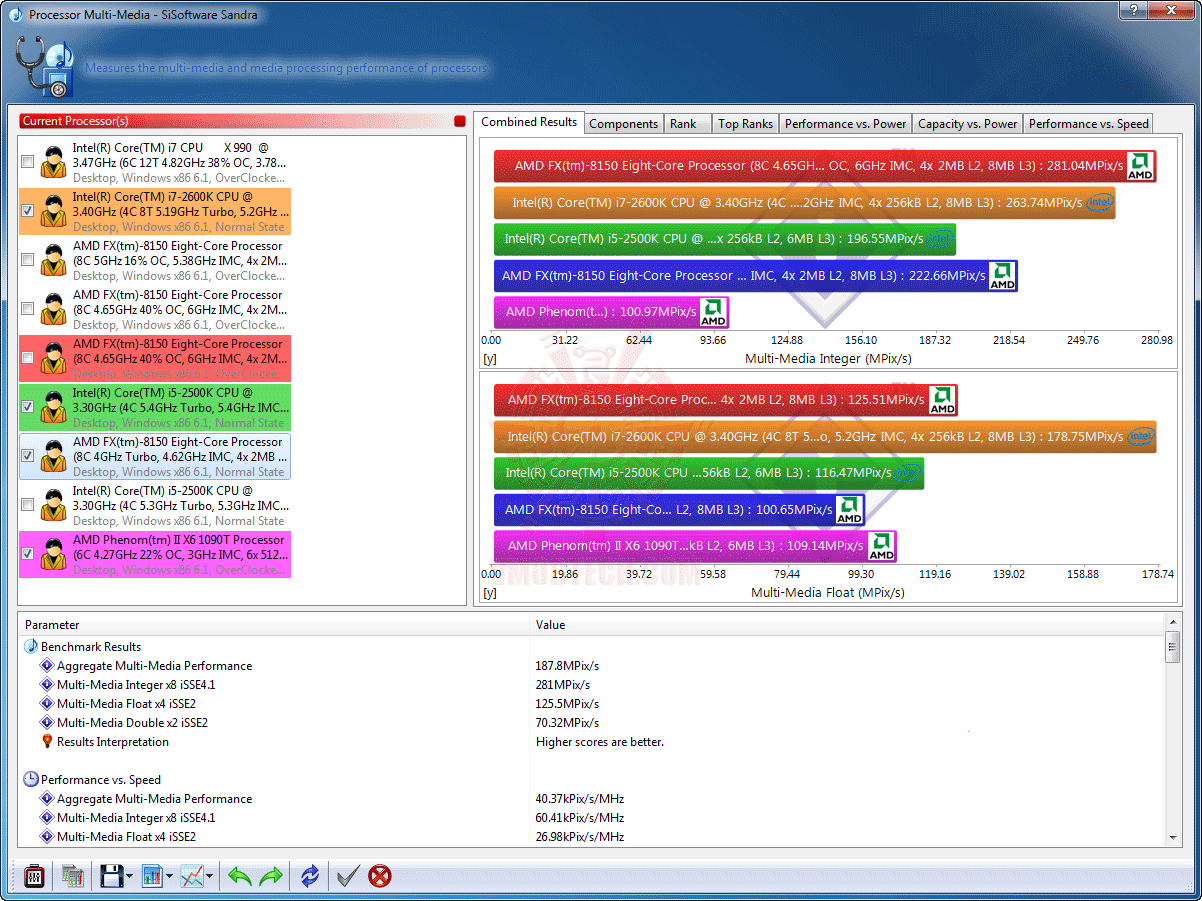Click avatar icon for green i5-2500K 5.4GHz row

click(x=53, y=407)
